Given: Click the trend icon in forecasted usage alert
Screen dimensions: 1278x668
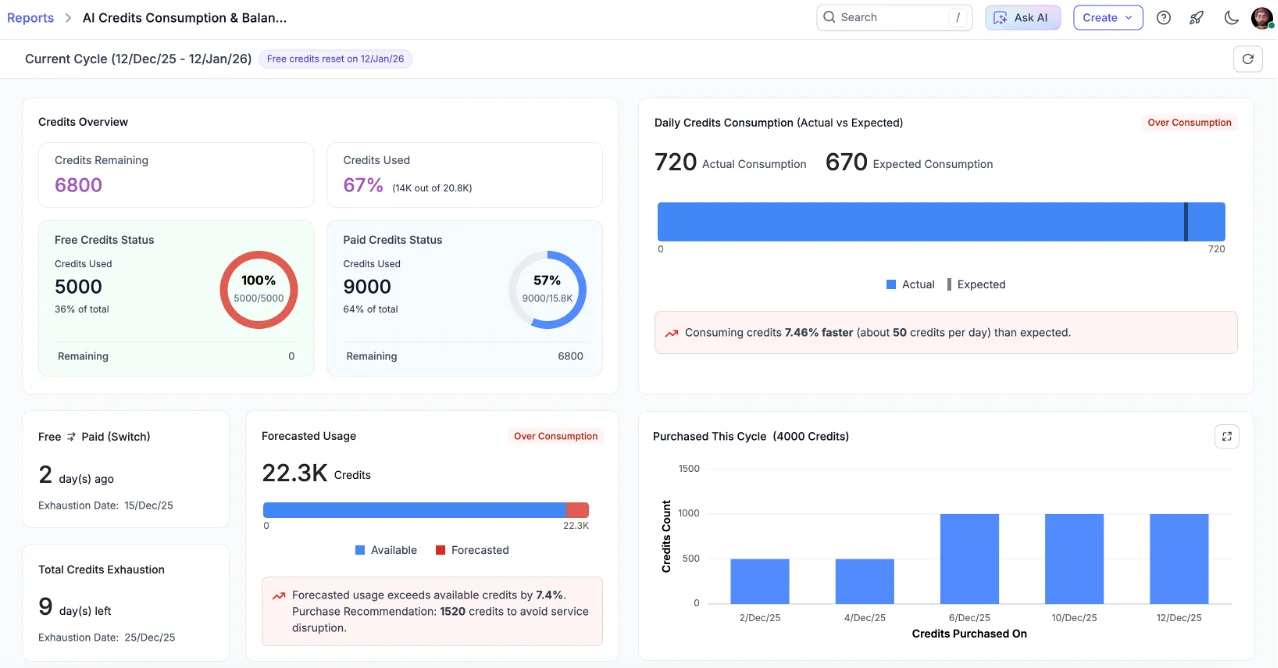Looking at the screenshot, I should (x=279, y=596).
